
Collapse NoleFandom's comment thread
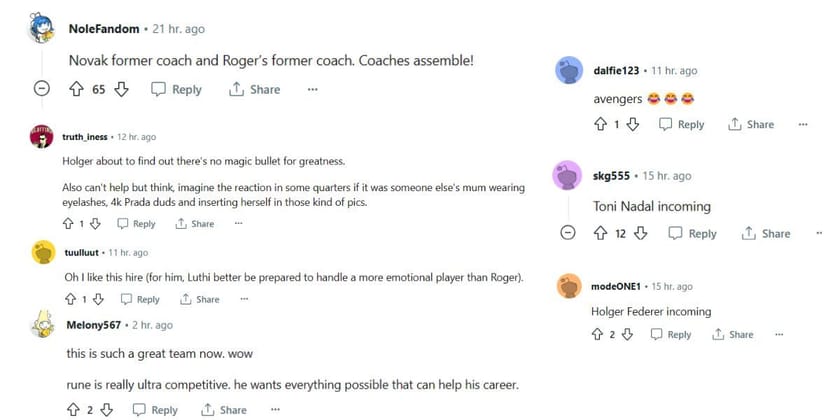[x=42, y=89]
